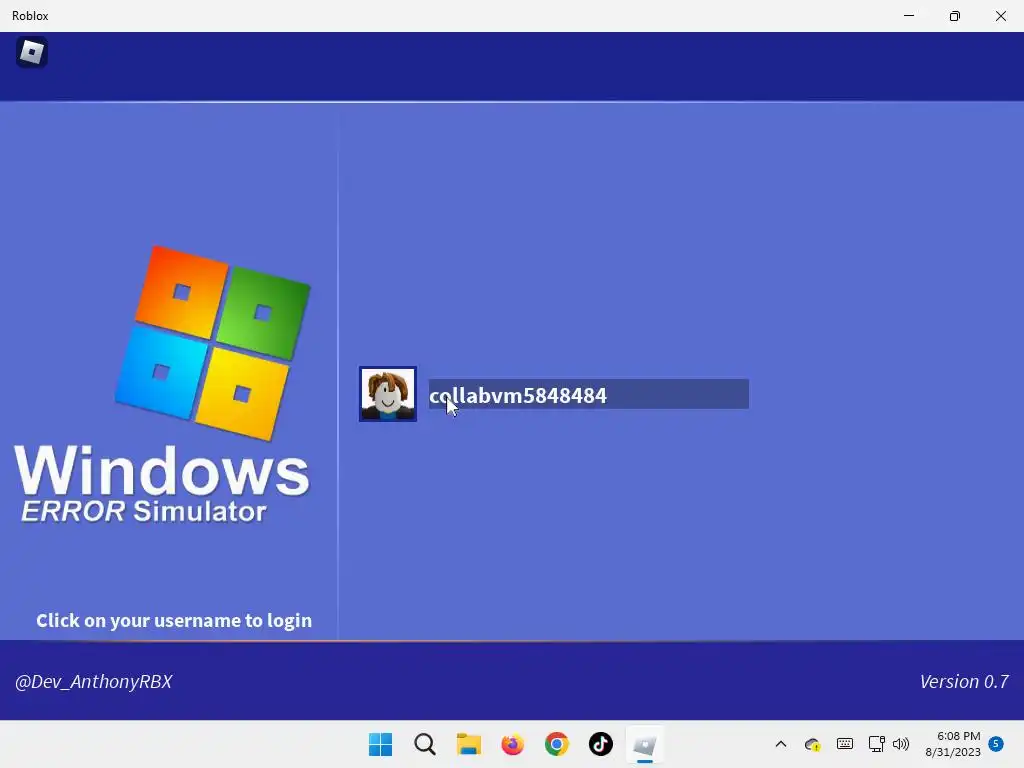Screen dimensions: 1024x768
Task: Minimize the Roblox window
Action: pyautogui.click(x=908, y=16)
